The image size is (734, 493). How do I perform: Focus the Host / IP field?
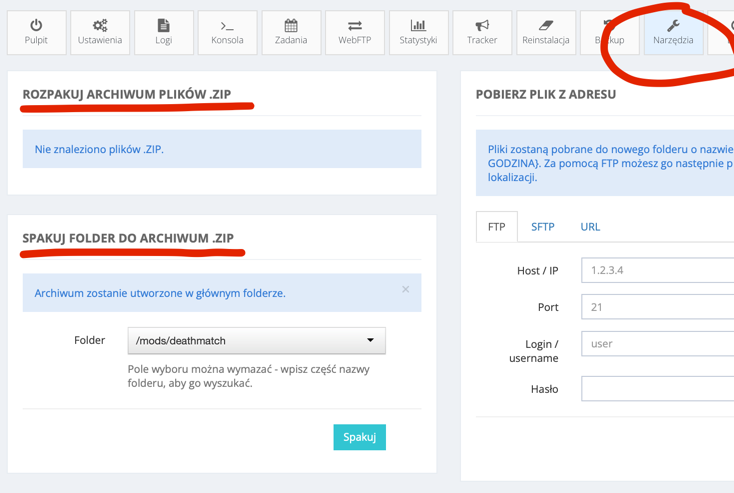coord(657,270)
